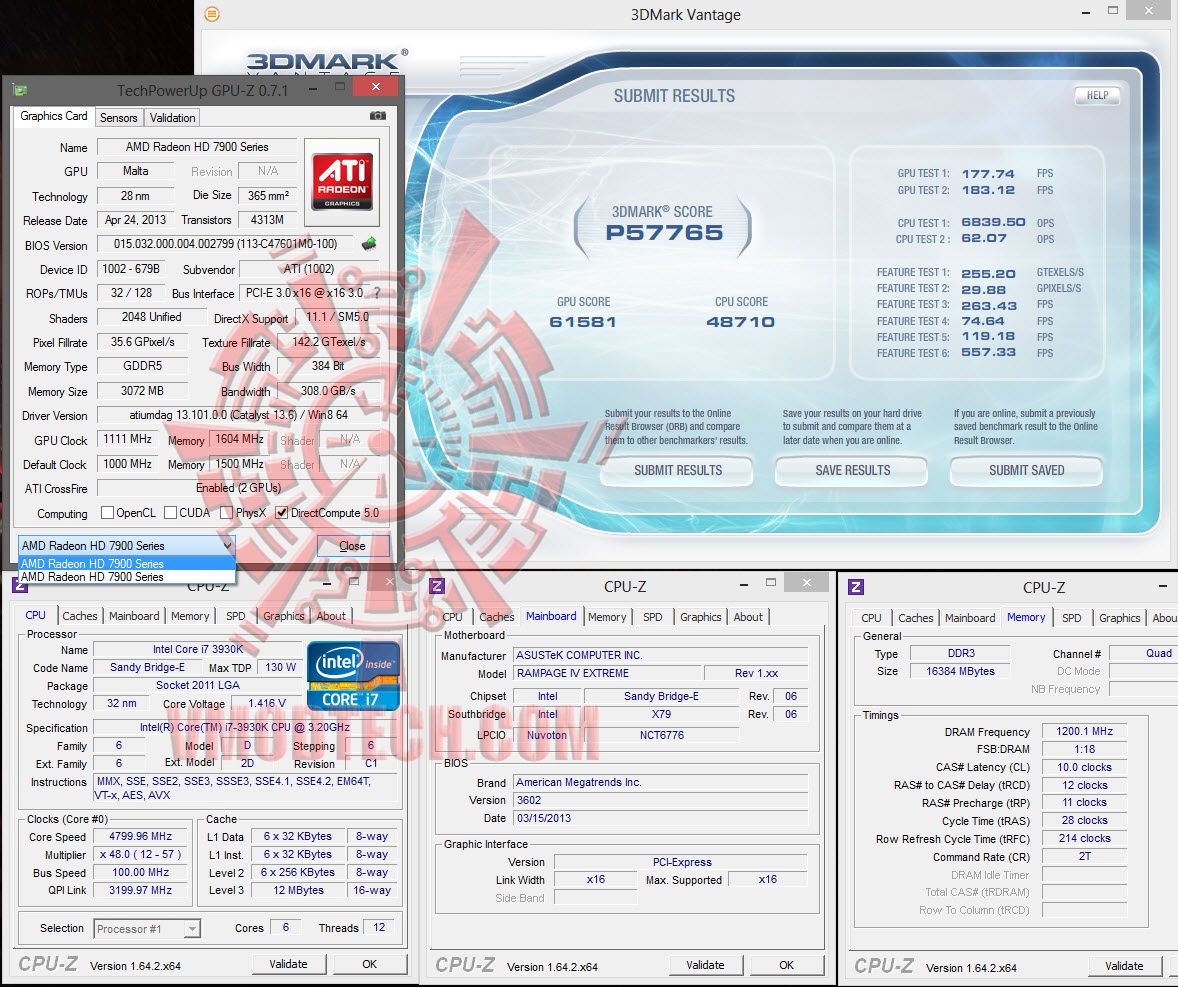The image size is (1178, 987).
Task: Click the 3DMark Vantage orange menu icon
Action: point(213,14)
